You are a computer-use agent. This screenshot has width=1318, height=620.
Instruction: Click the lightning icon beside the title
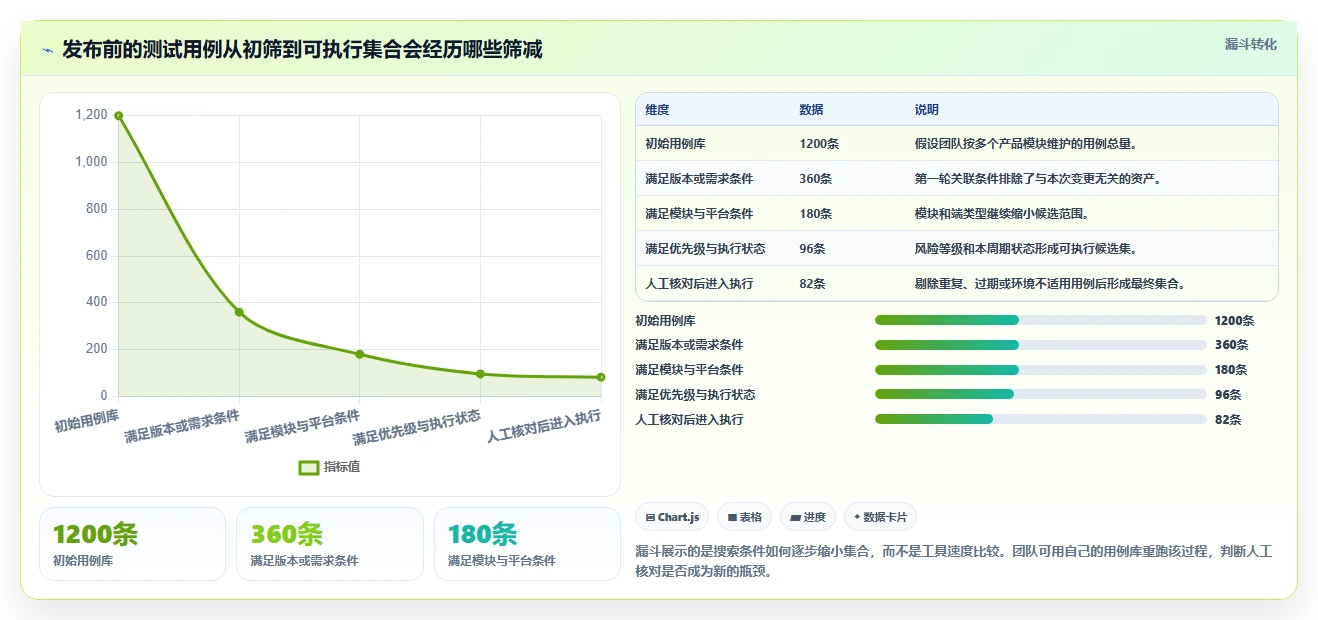point(47,50)
